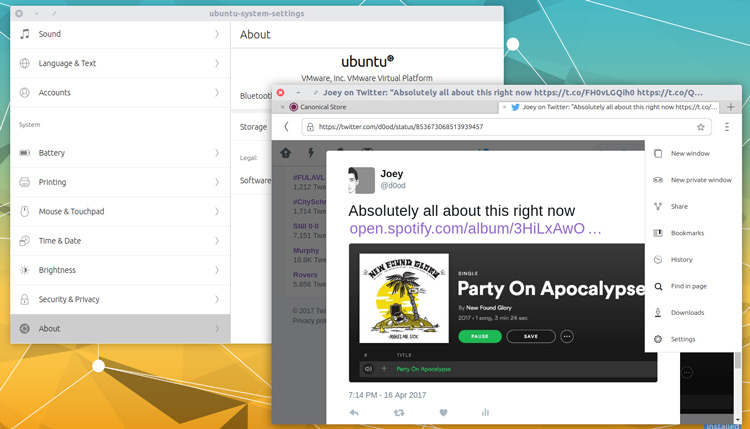Select New window in browser menu
750x429 pixels.
point(693,154)
